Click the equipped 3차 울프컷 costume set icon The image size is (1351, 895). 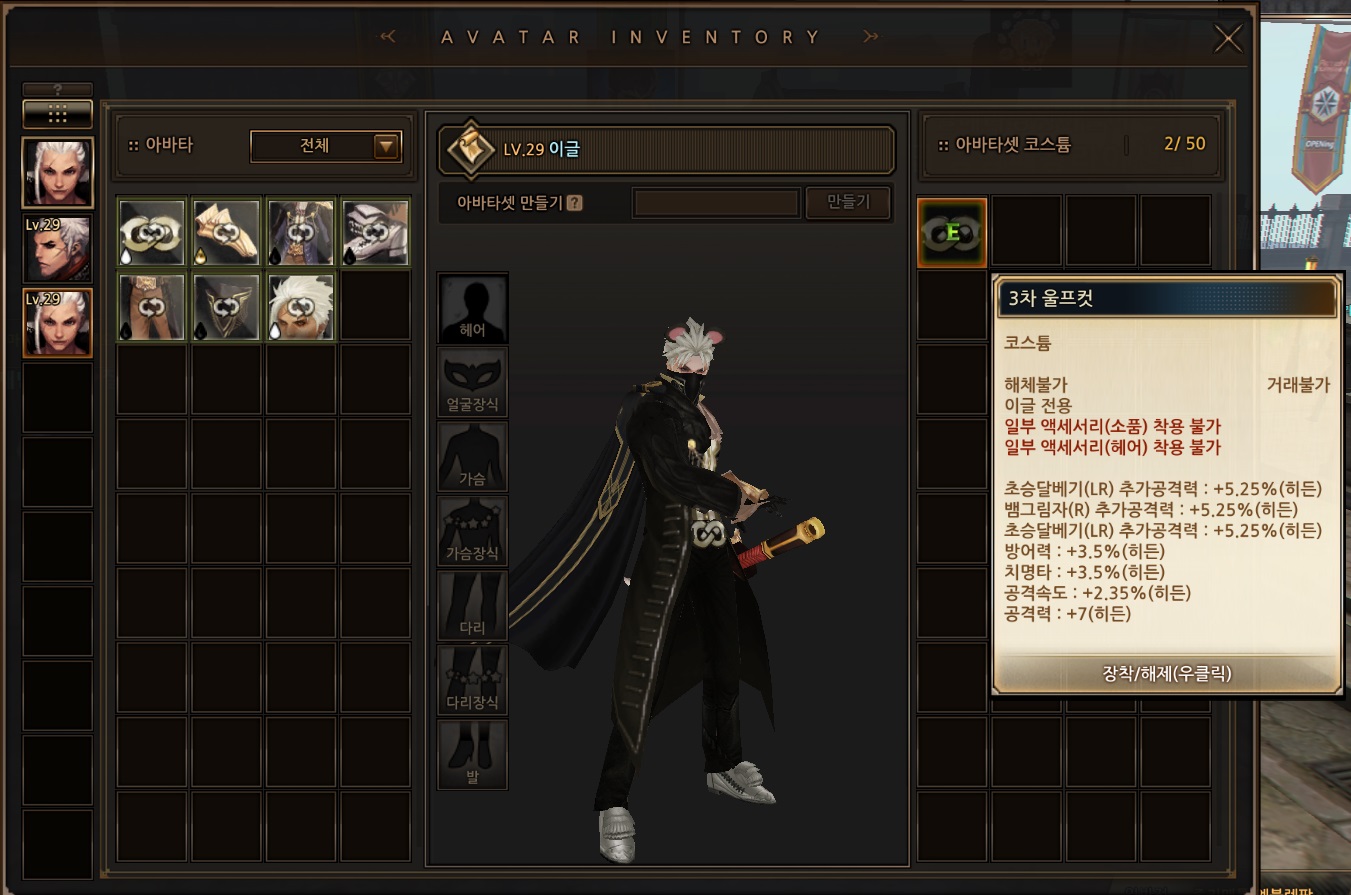point(952,233)
